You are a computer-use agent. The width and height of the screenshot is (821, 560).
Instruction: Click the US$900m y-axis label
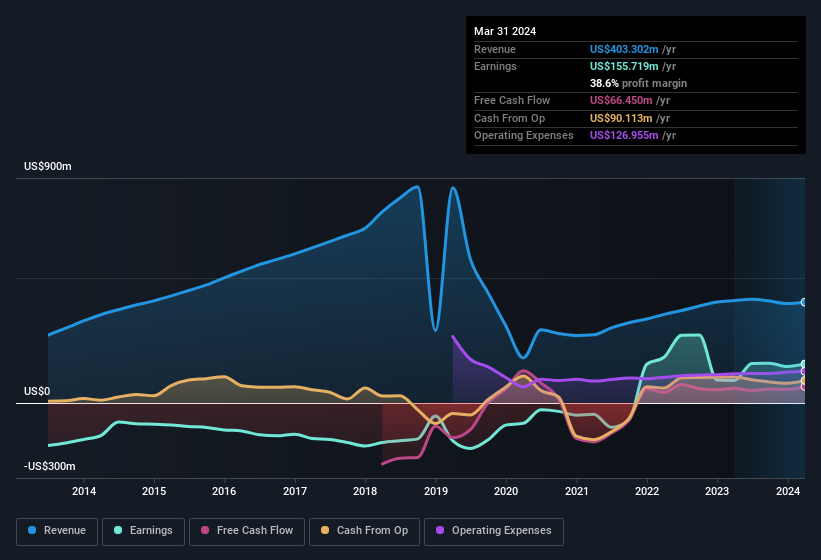click(x=48, y=167)
